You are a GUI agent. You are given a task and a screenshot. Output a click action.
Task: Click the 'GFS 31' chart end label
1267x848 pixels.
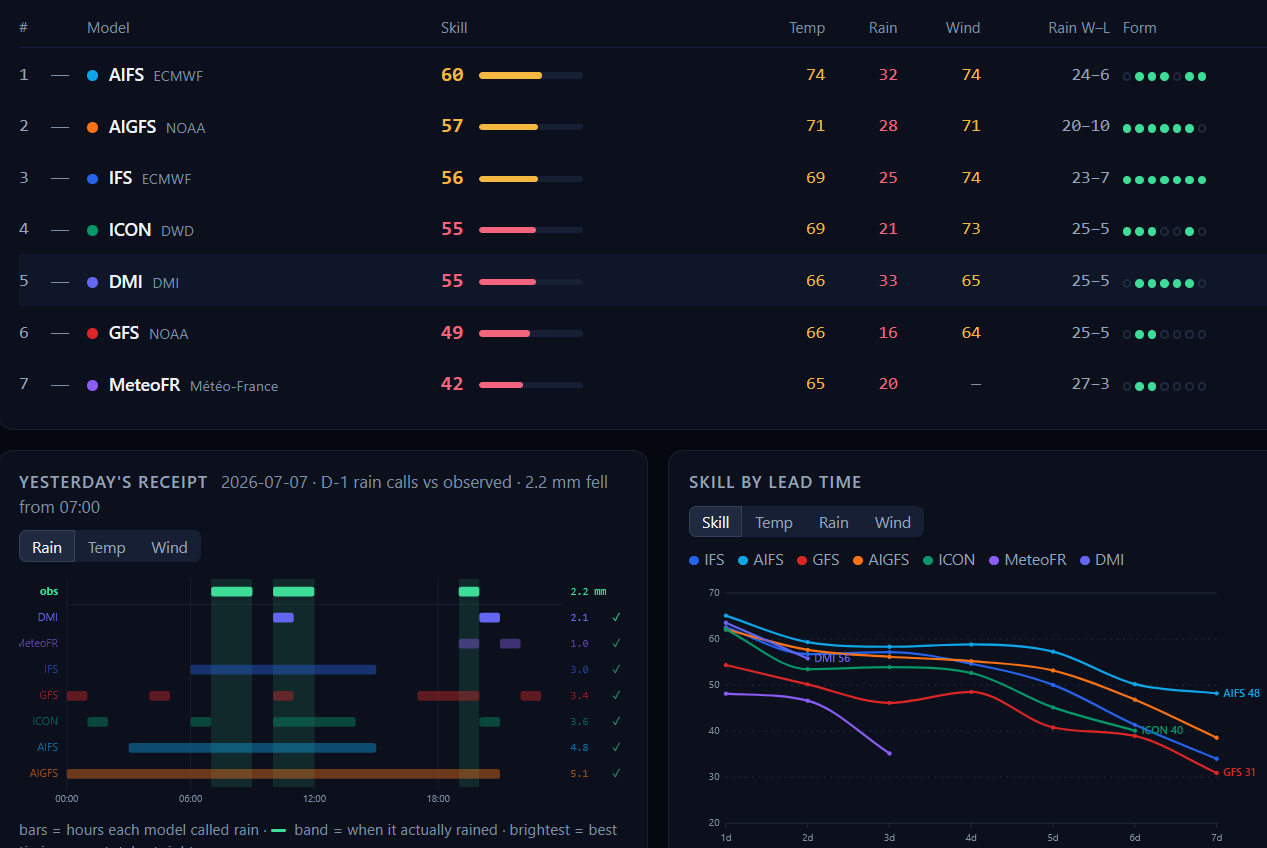(1239, 772)
